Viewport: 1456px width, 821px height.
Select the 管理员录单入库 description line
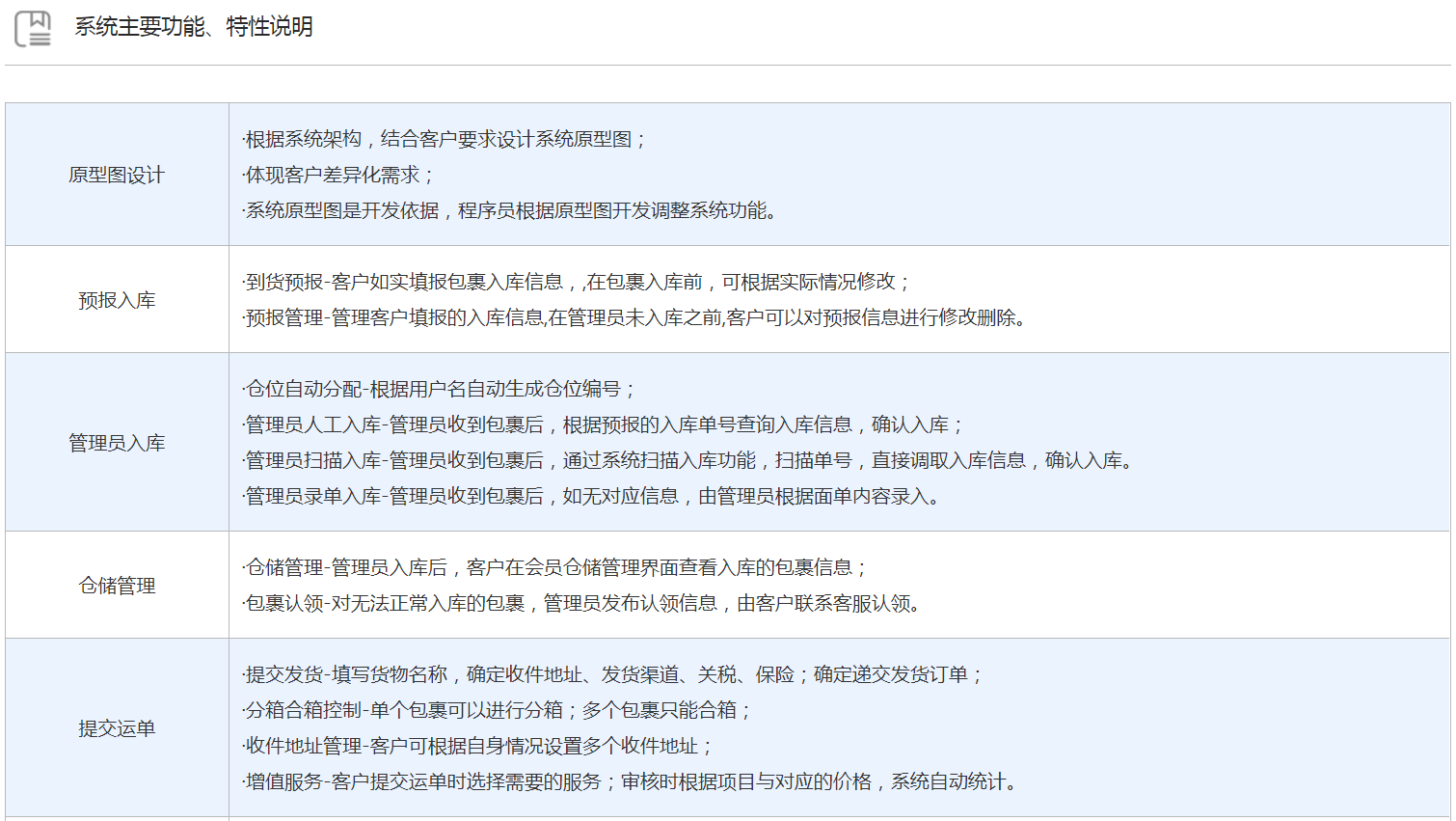coord(591,496)
